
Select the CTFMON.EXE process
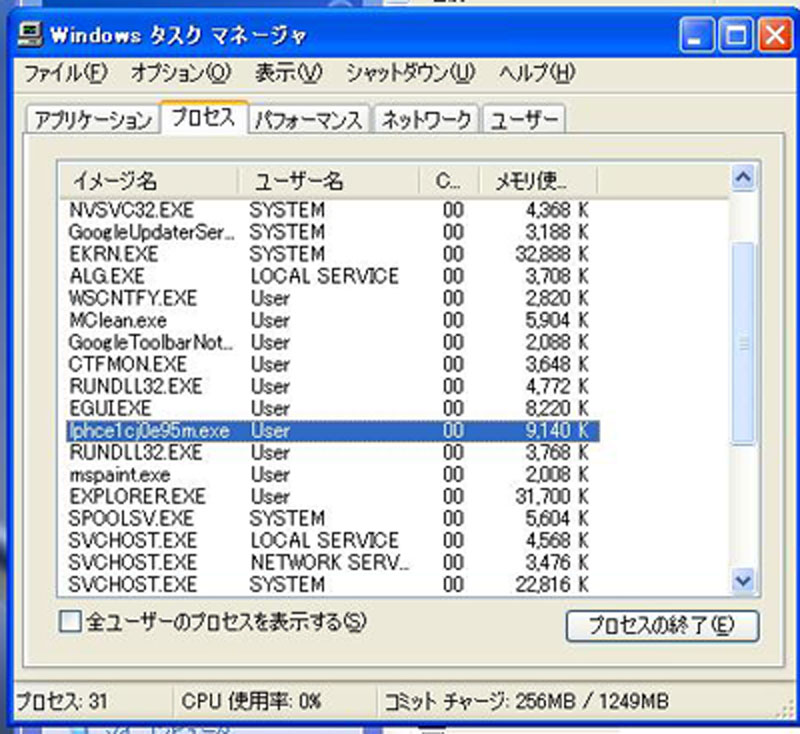pos(333,364)
